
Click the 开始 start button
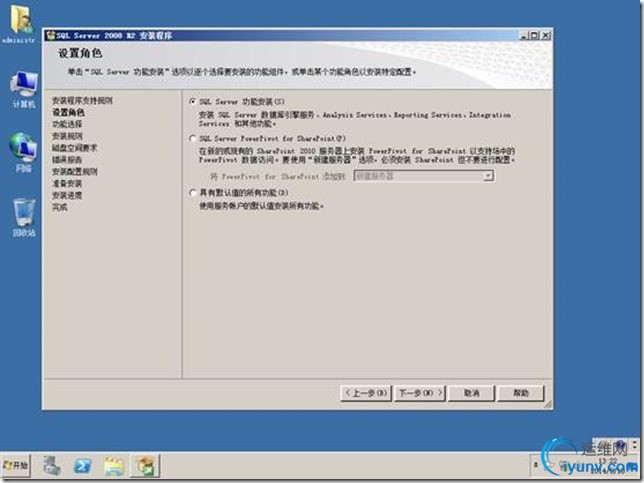tap(16, 465)
